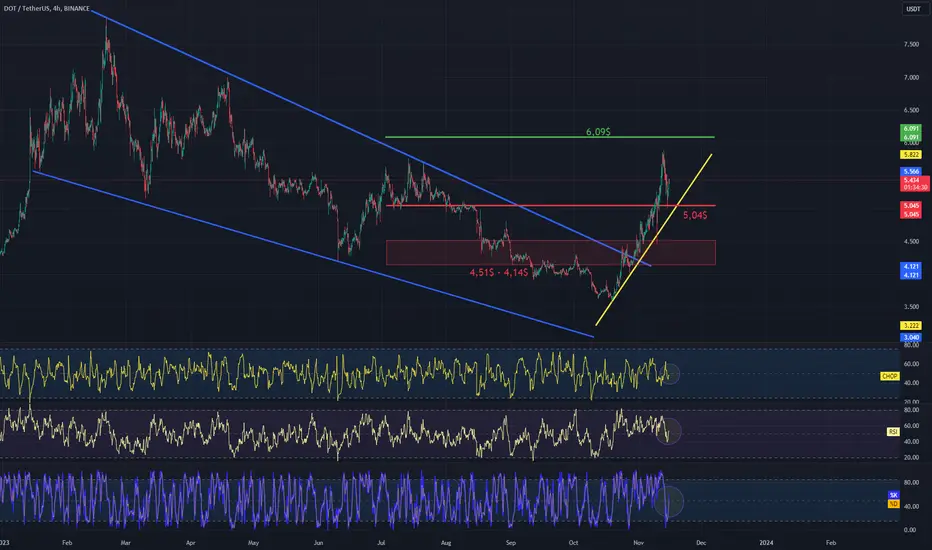Click the CHOP indicator label

tap(889, 376)
